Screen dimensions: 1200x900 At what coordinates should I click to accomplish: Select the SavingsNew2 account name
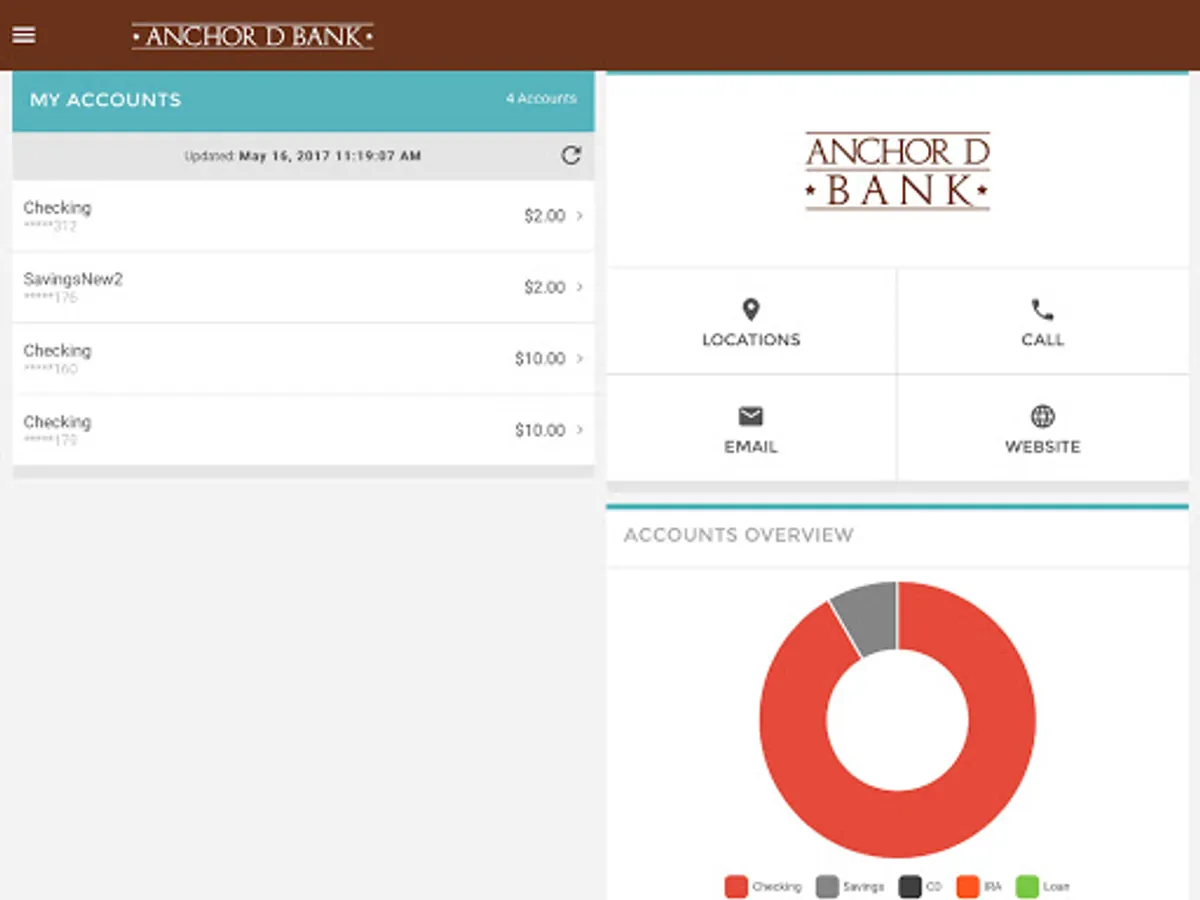(73, 279)
